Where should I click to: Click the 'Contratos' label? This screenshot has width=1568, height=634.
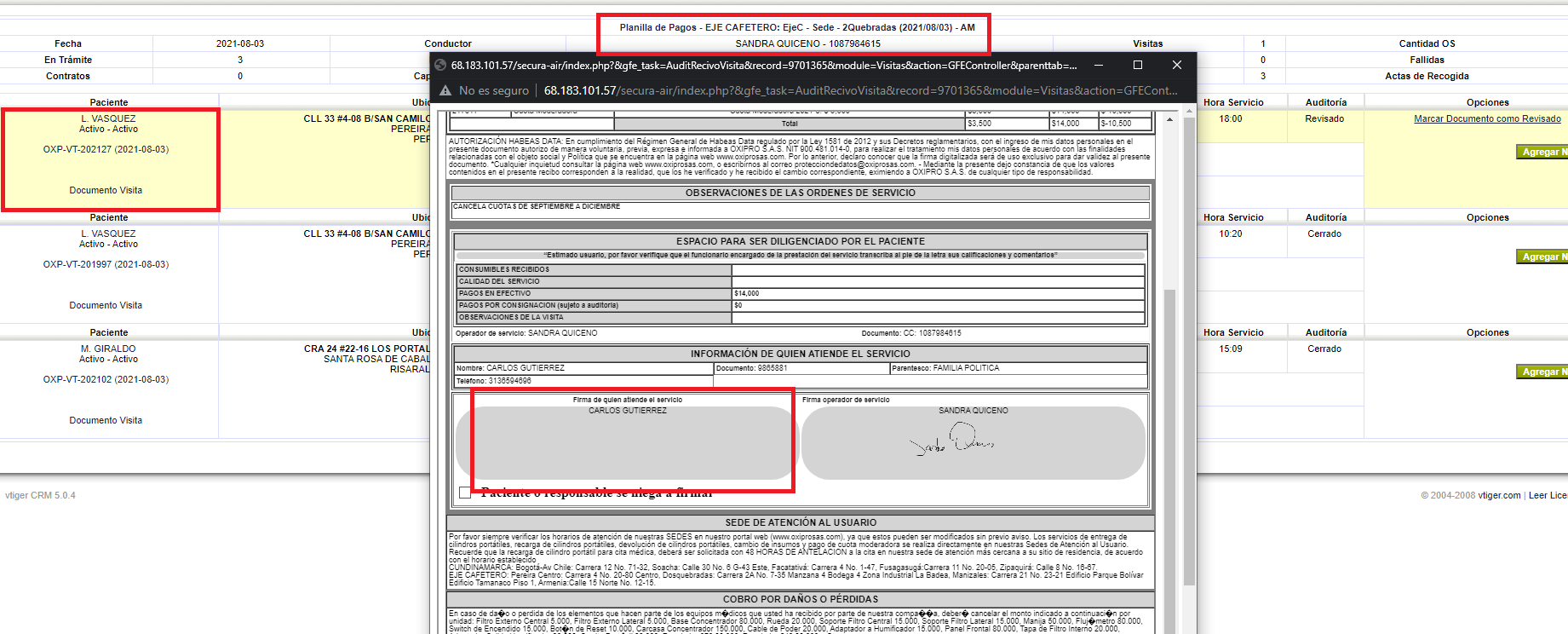point(68,76)
